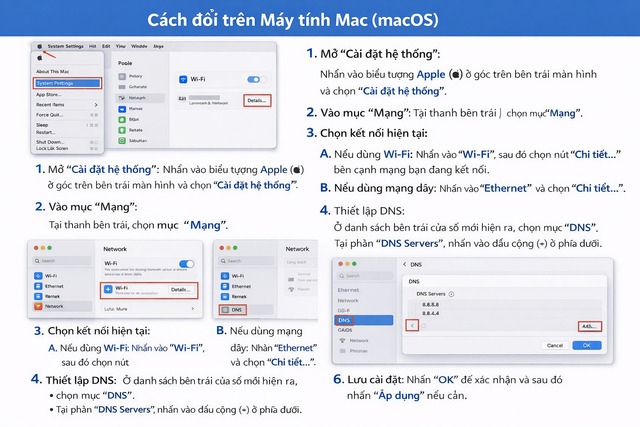Viewport: 640px width, 427px height.
Task: Go back using chevron beside DNS title
Action: (404, 265)
